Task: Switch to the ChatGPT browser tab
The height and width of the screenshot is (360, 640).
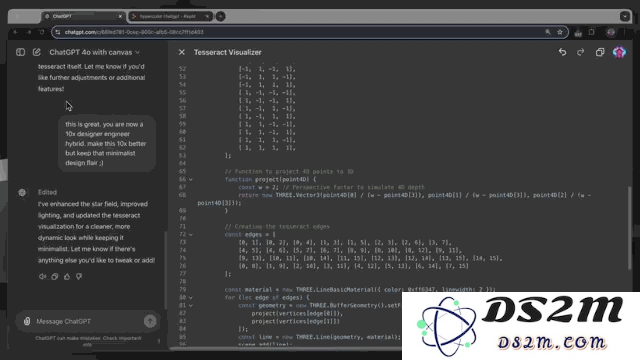Action: coord(83,16)
